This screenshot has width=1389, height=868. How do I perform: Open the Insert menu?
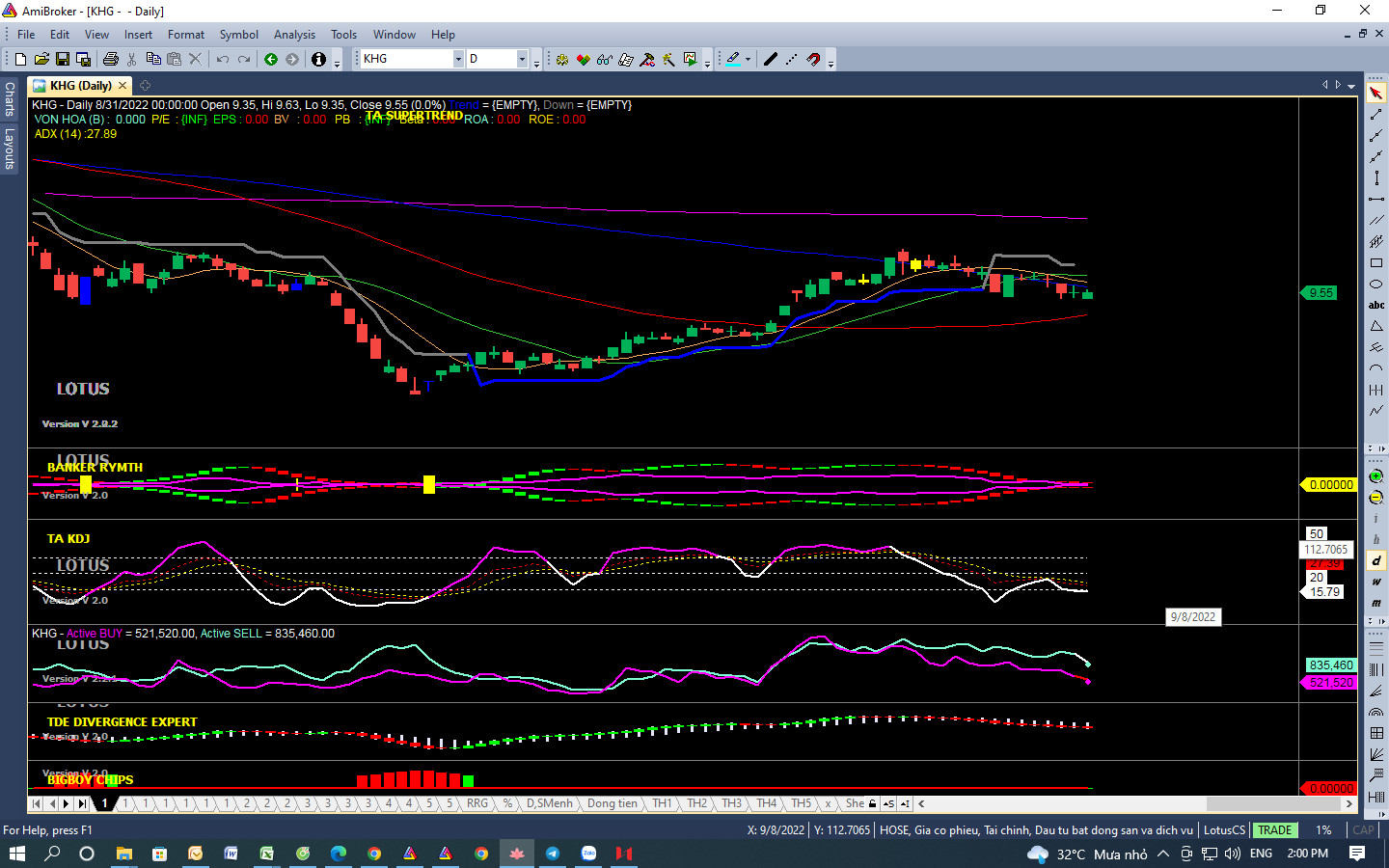pos(138,34)
